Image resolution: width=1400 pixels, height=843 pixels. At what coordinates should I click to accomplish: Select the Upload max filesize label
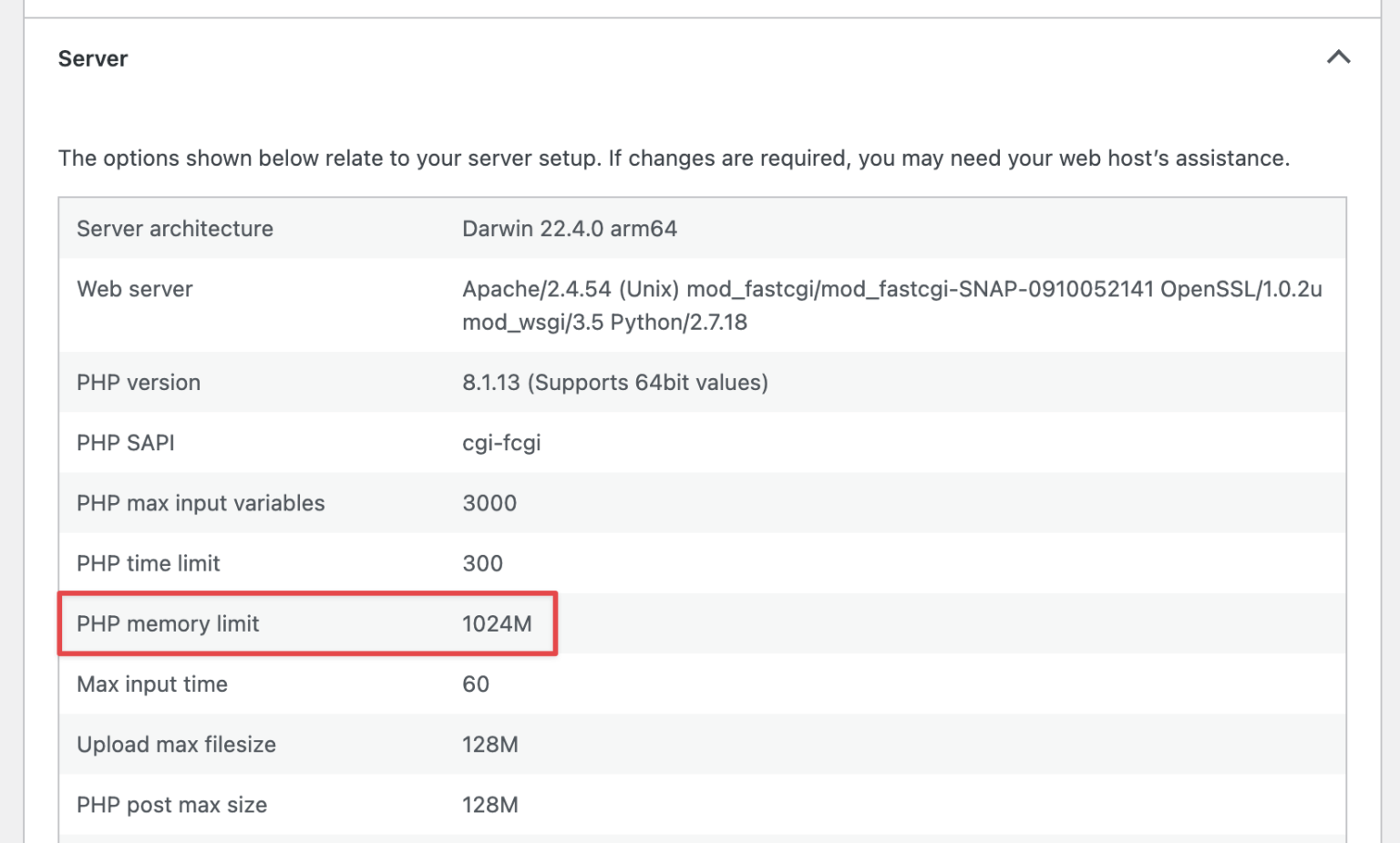pos(176,745)
